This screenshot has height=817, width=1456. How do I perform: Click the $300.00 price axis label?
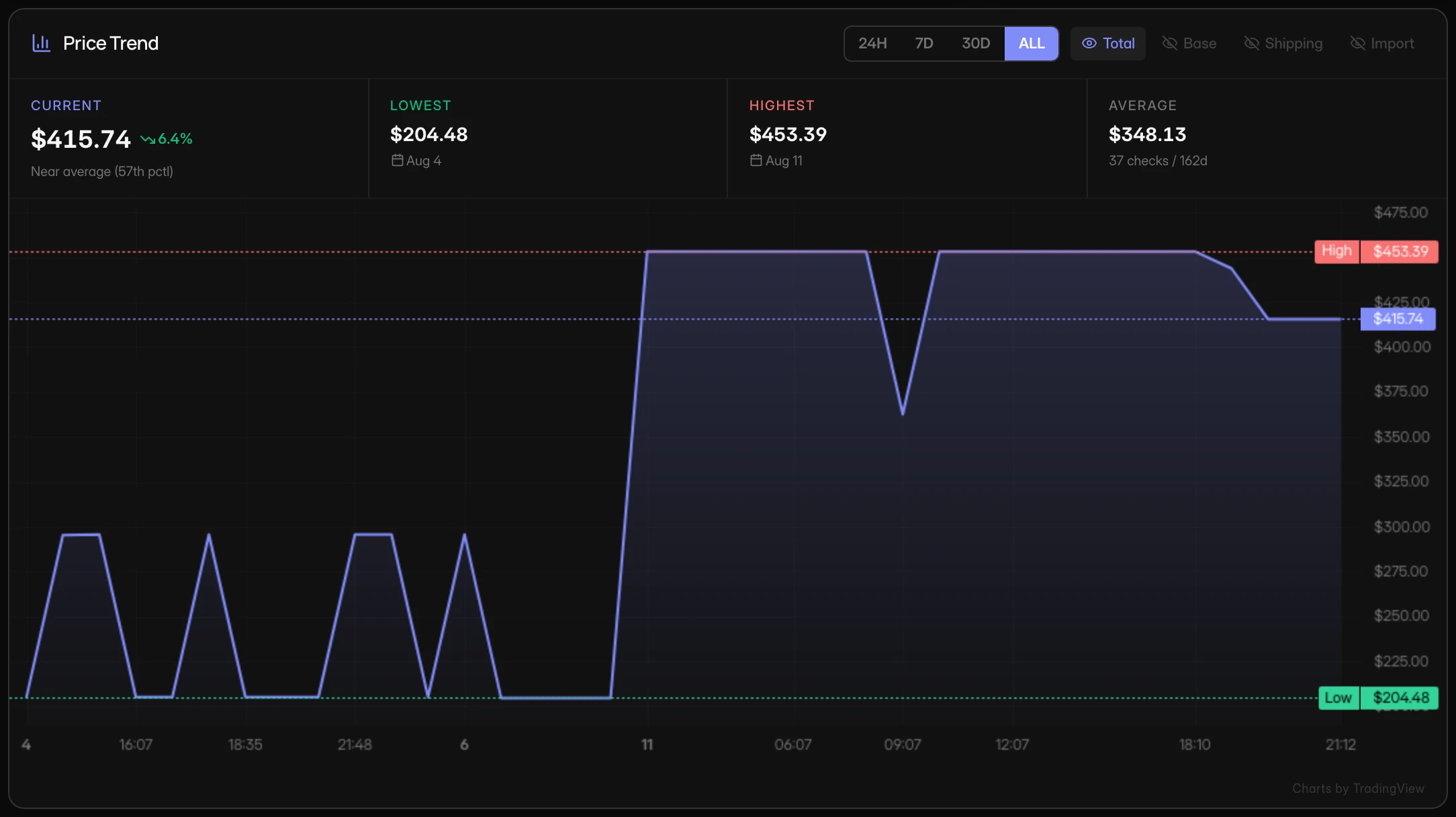click(1402, 527)
